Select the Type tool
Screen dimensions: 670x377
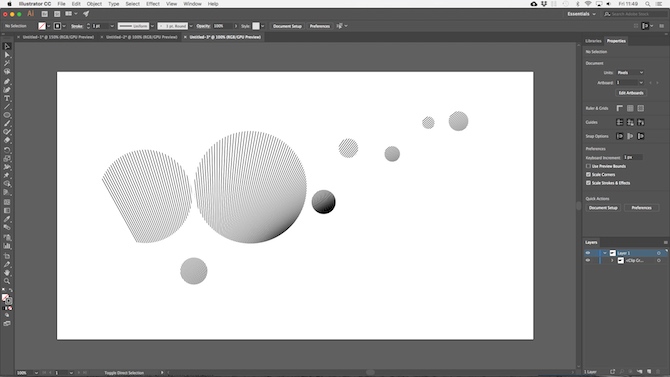click(7, 98)
